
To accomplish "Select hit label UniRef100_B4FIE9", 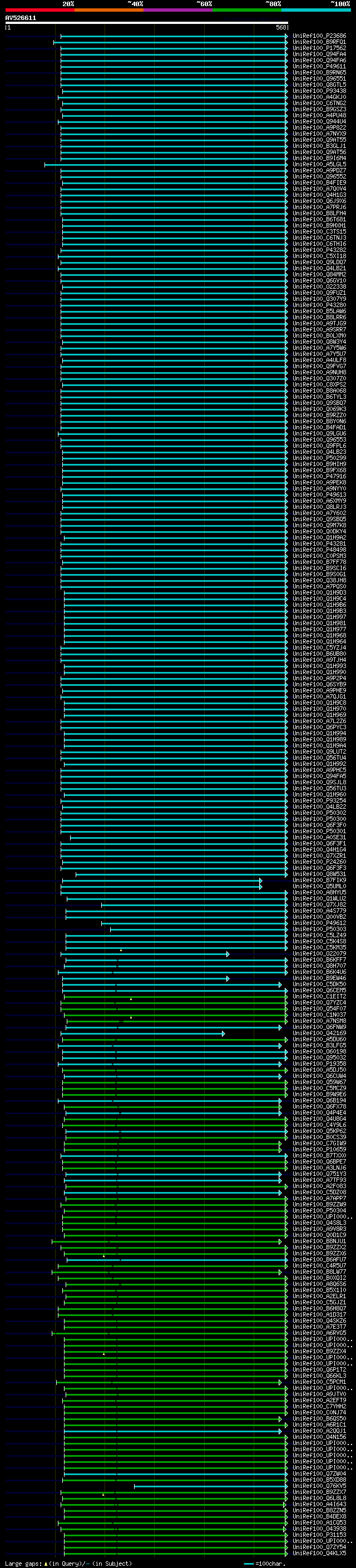I will click(319, 182).
